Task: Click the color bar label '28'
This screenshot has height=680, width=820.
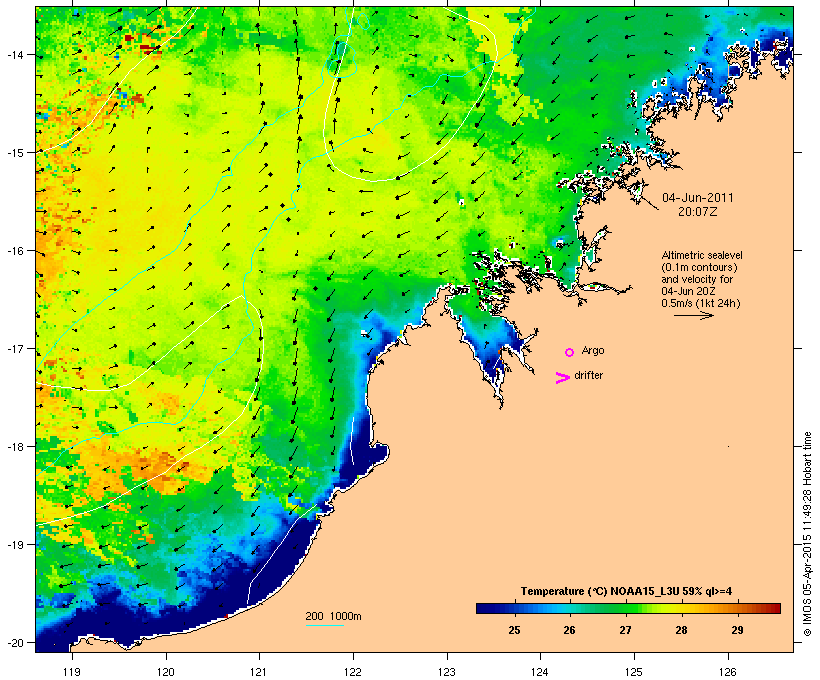Action: coord(681,630)
